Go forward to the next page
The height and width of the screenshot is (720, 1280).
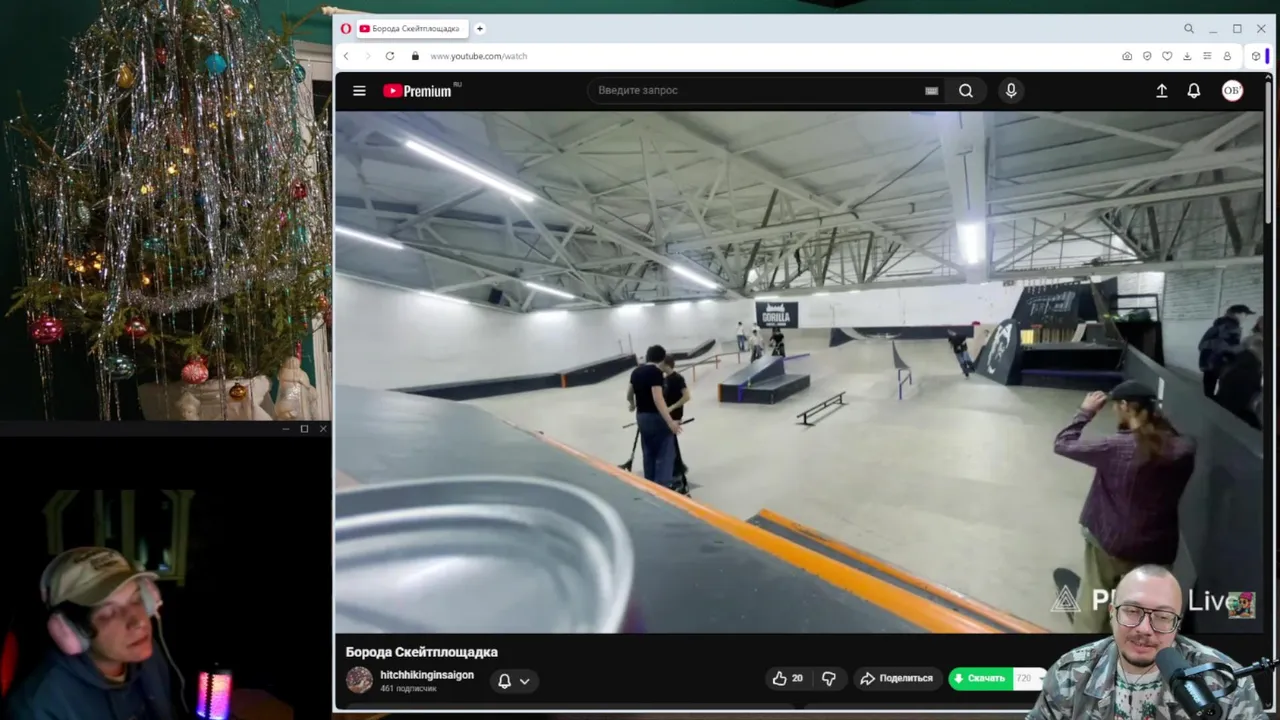(367, 56)
